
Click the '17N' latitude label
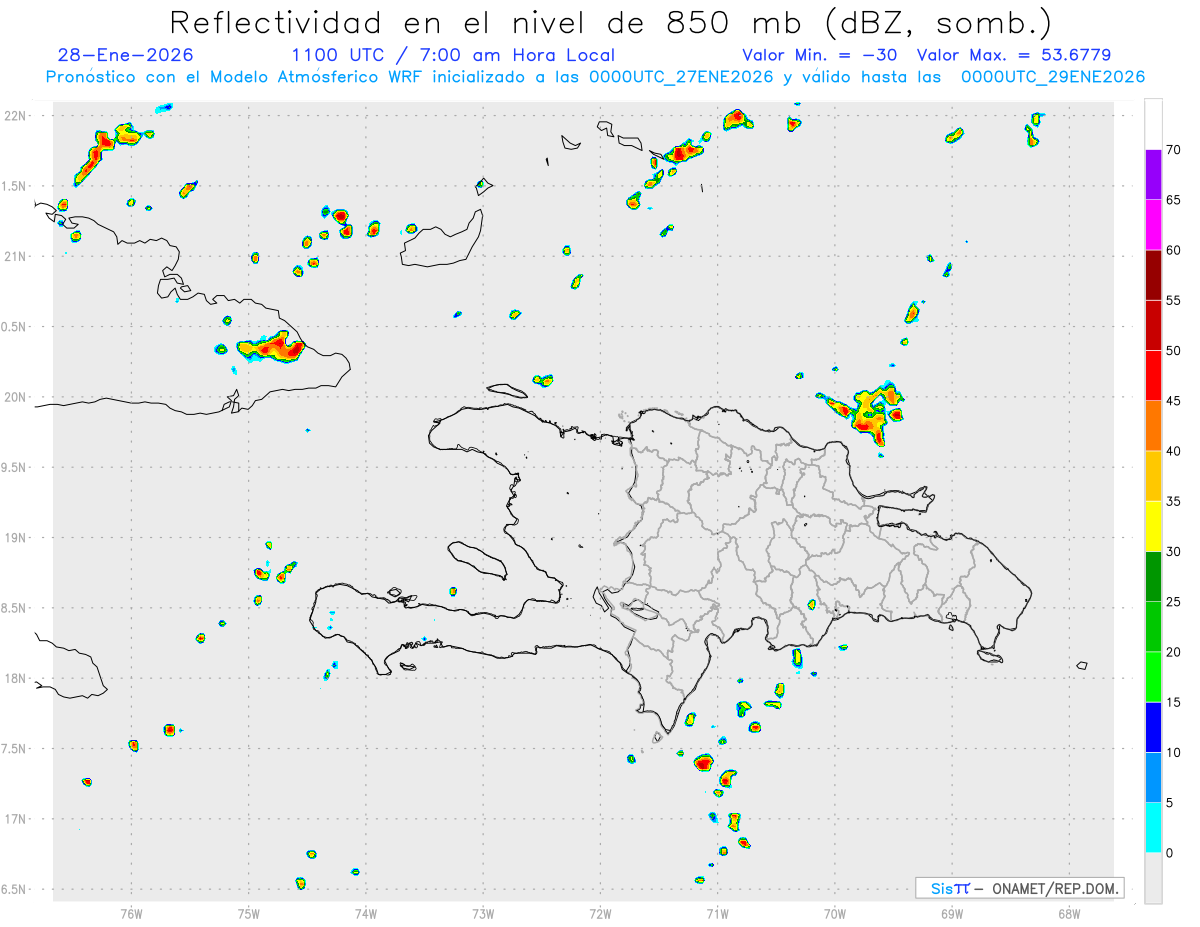pos(16,819)
